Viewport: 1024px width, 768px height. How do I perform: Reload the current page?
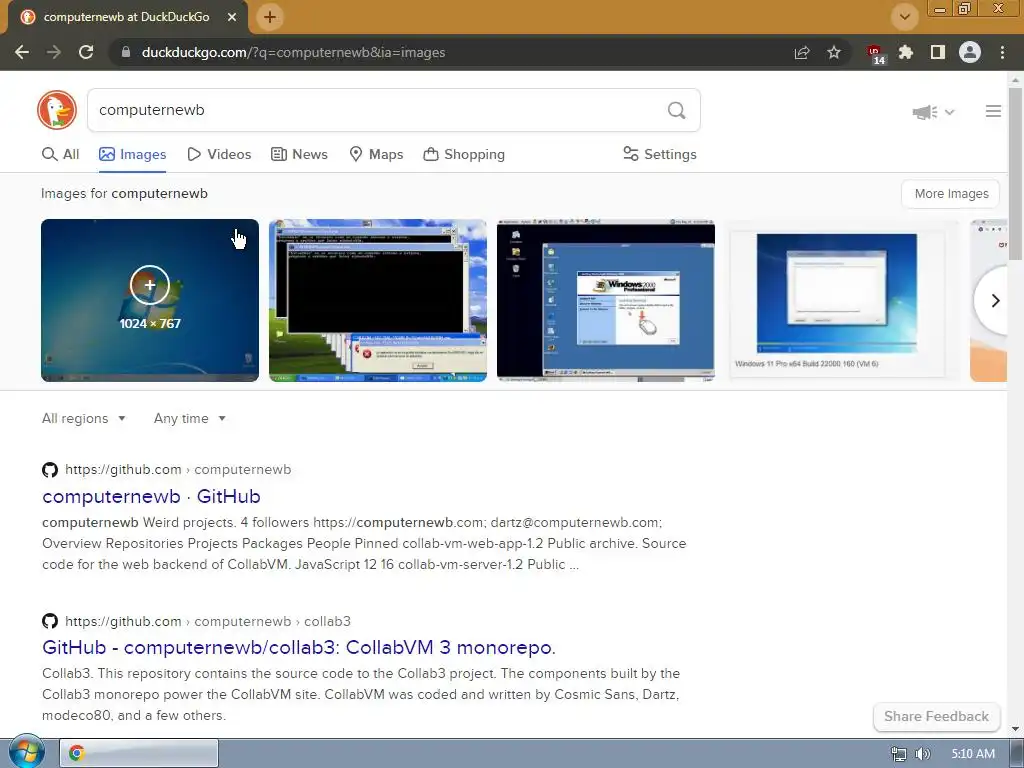(86, 52)
